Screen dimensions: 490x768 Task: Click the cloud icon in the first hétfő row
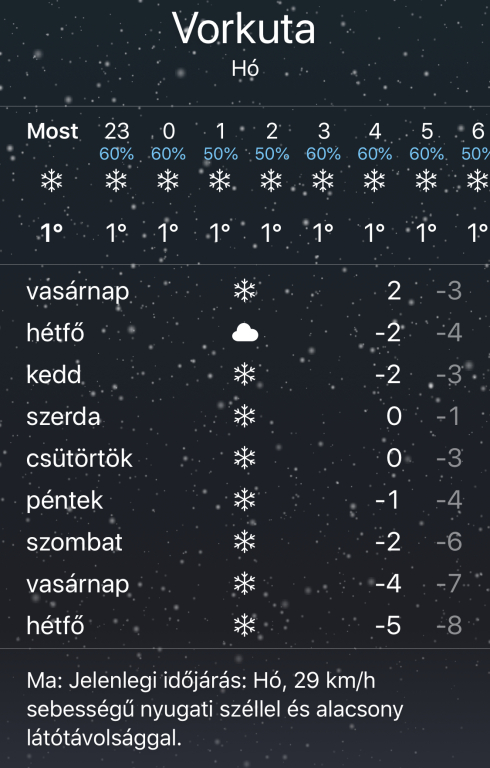point(245,334)
